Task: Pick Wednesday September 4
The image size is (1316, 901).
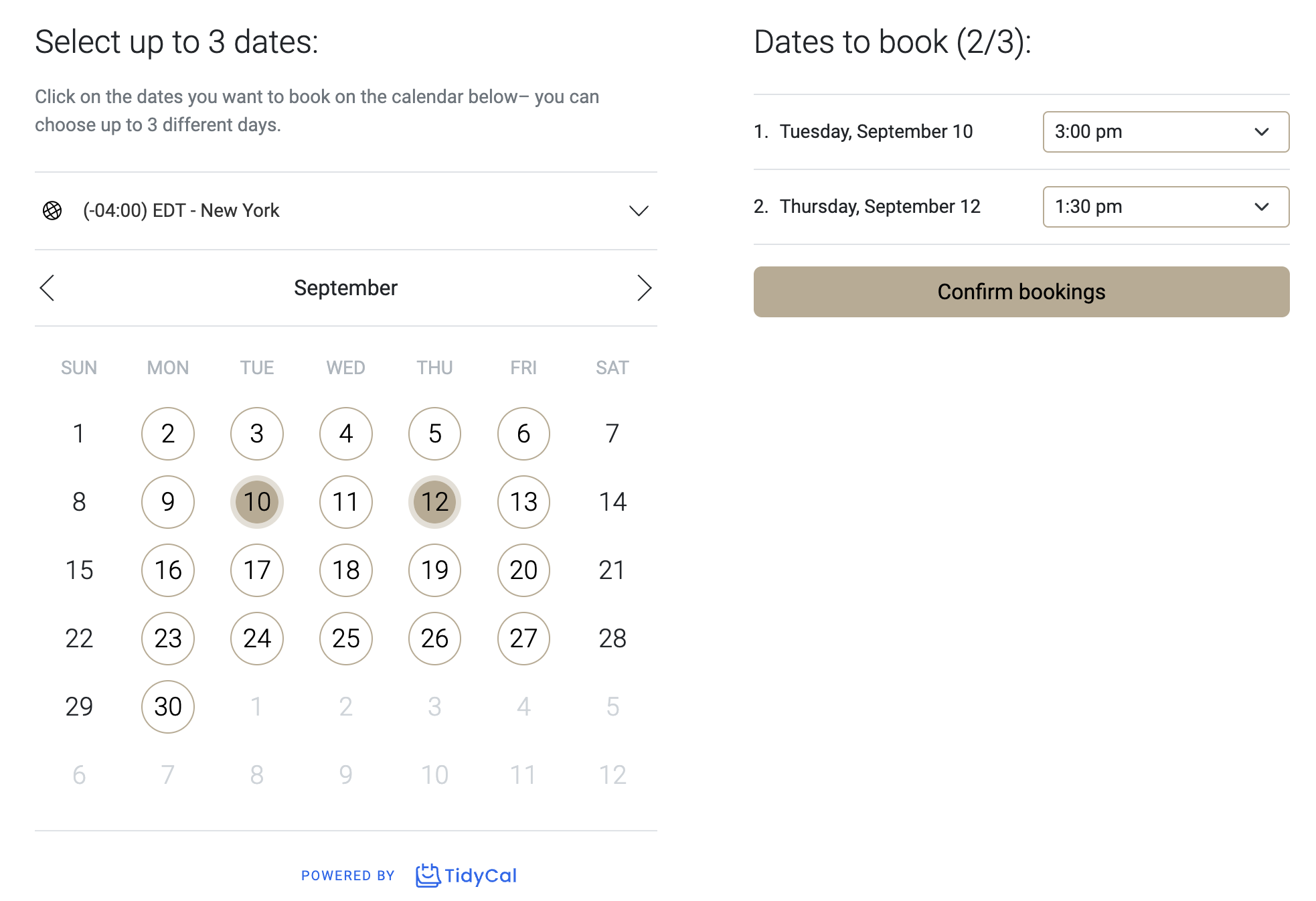Action: (346, 434)
